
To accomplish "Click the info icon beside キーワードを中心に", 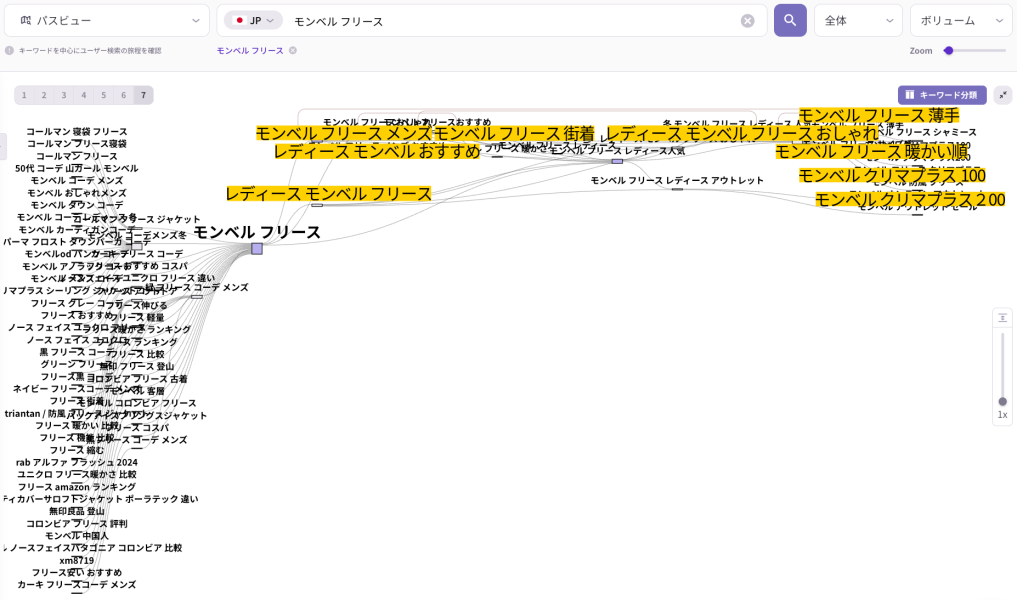I will point(9,51).
